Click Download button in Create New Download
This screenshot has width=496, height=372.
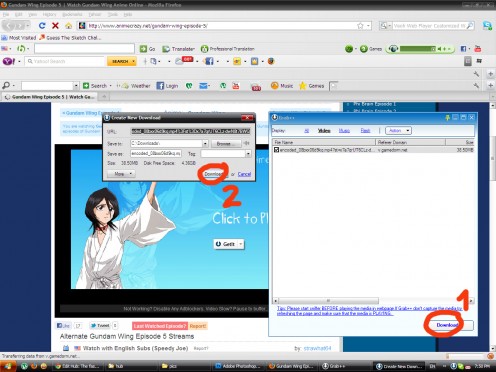pyautogui.click(x=214, y=174)
